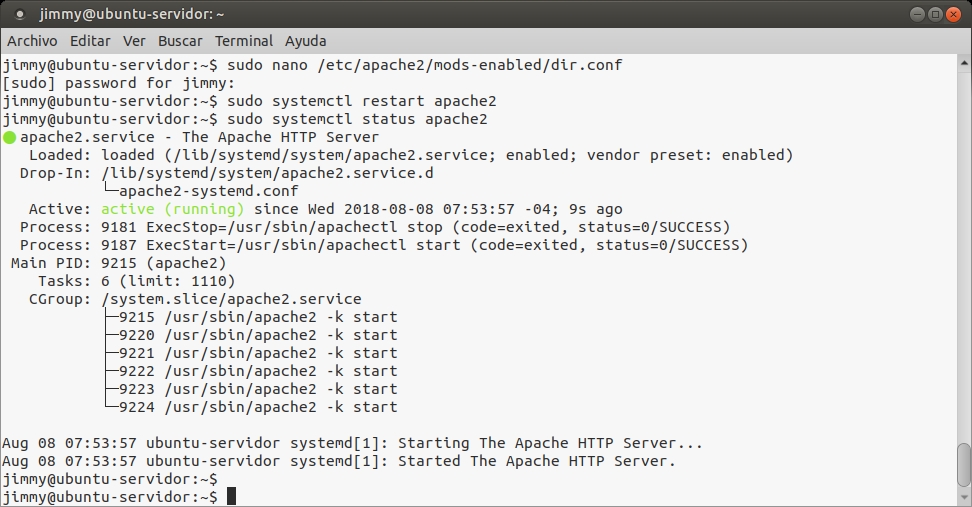Open the Ver menu

coord(134,41)
